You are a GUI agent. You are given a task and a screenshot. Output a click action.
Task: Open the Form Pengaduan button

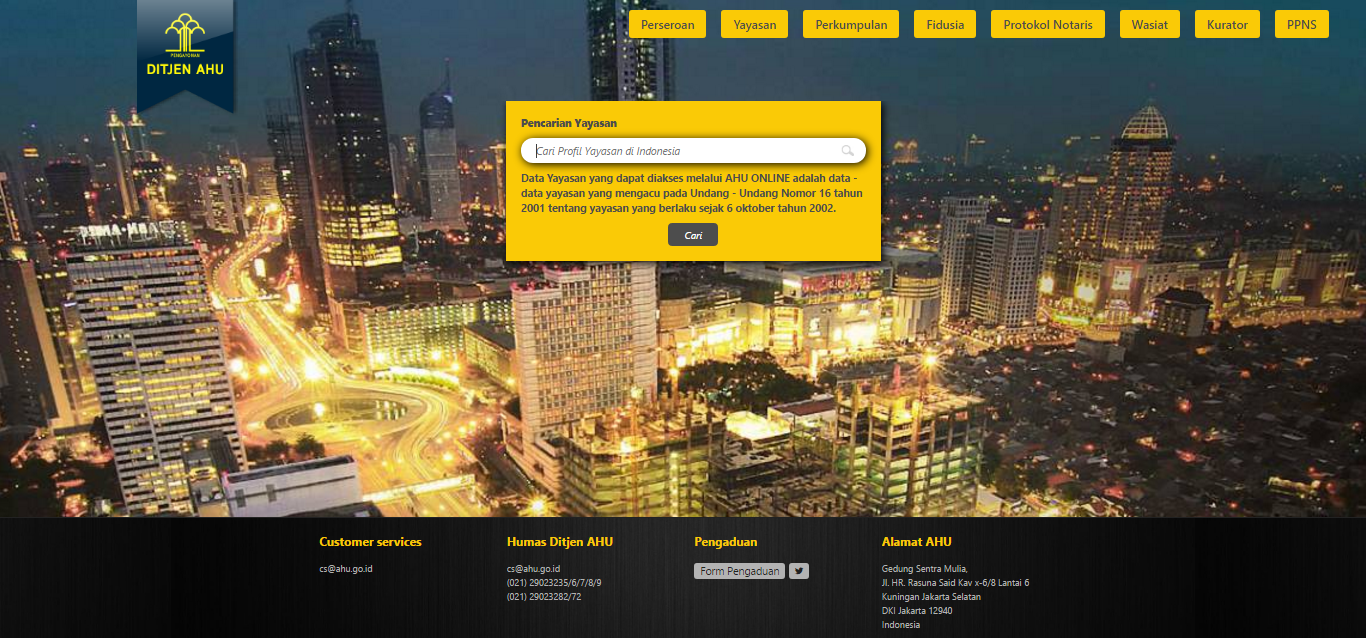(x=739, y=571)
